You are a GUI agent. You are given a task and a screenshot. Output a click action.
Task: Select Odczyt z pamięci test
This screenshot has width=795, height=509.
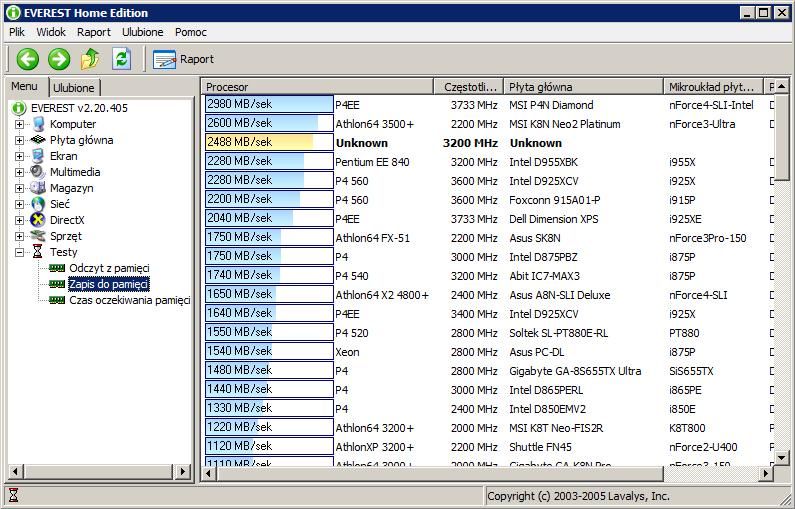109,268
